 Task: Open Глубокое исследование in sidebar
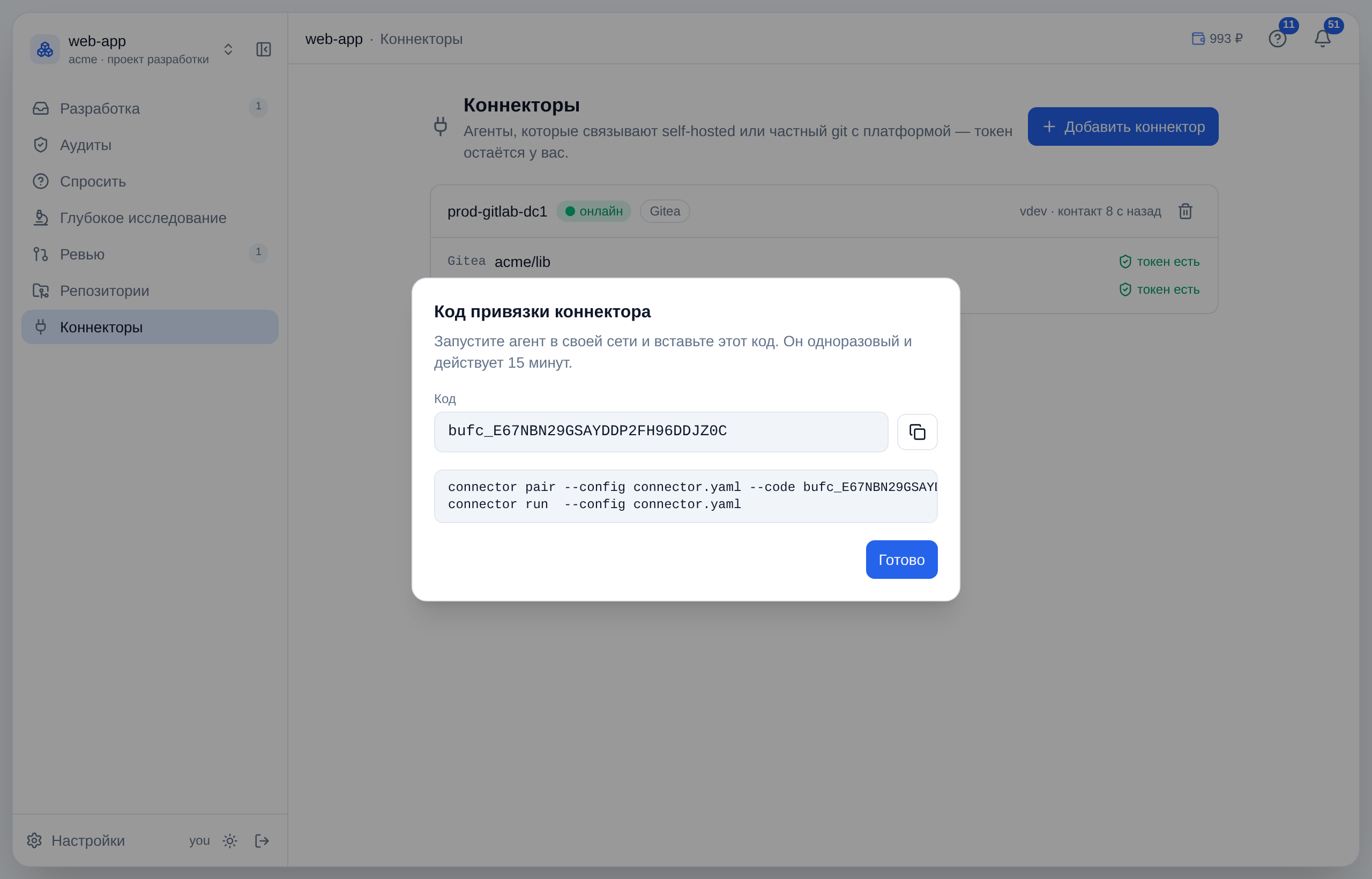(x=150, y=218)
